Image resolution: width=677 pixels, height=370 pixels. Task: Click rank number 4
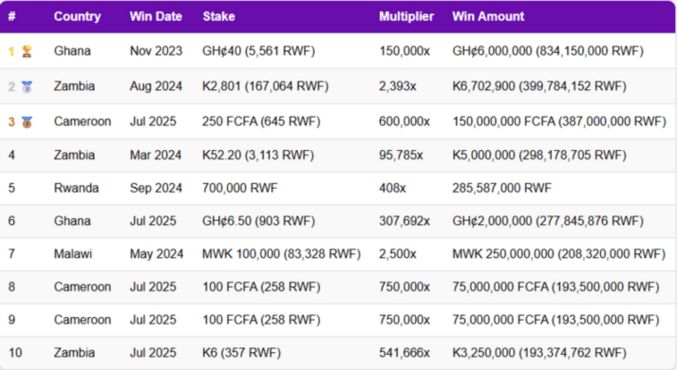coord(12,155)
